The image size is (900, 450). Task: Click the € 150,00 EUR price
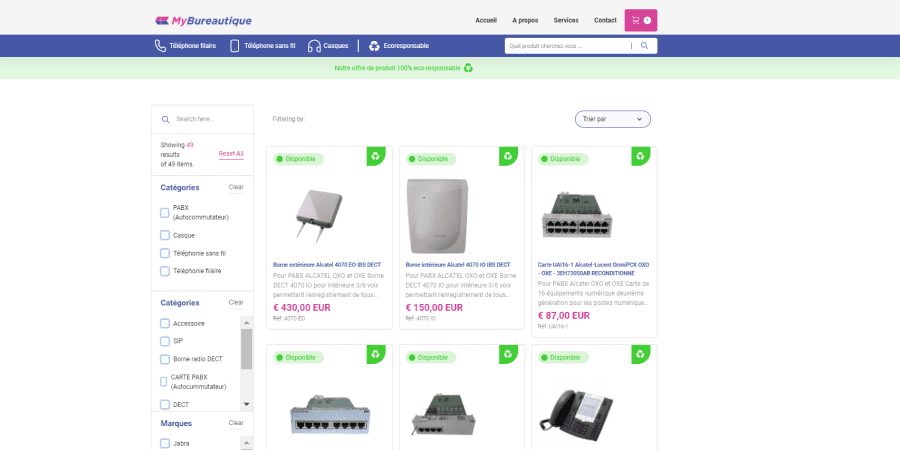[x=435, y=308]
